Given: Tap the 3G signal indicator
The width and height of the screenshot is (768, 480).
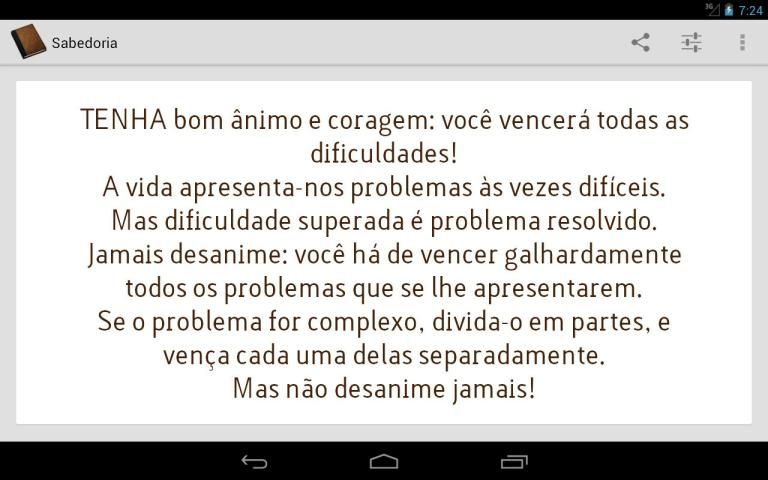Looking at the screenshot, I should [712, 9].
